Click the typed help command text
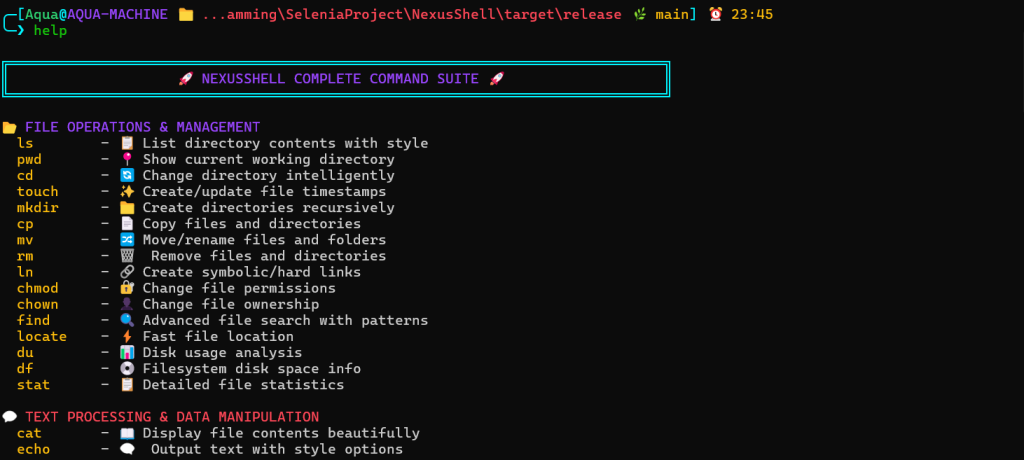This screenshot has height=460, width=1024. (50, 31)
